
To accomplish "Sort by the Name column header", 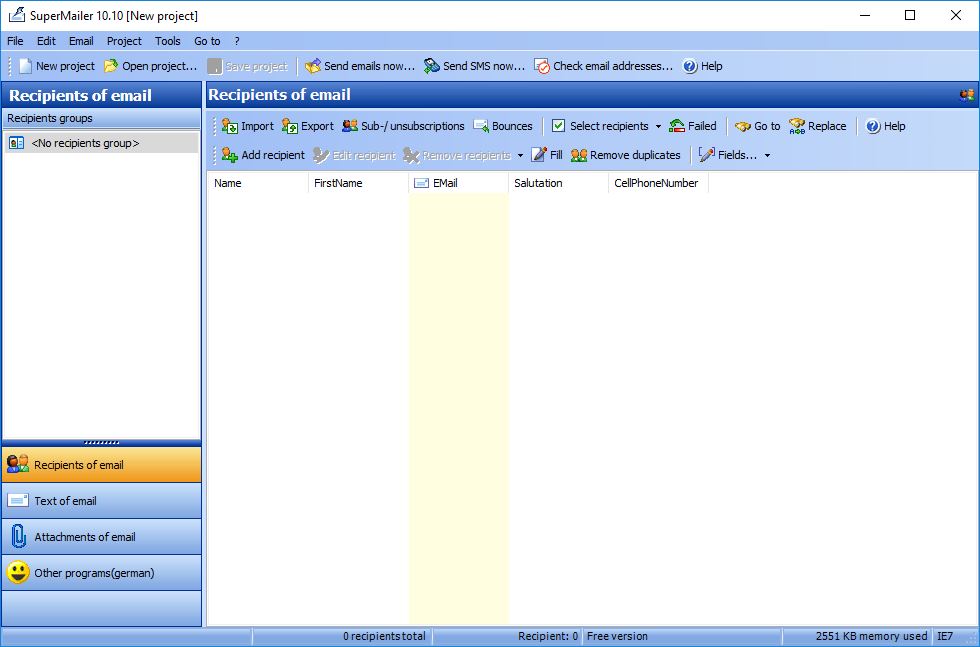I will pos(258,183).
